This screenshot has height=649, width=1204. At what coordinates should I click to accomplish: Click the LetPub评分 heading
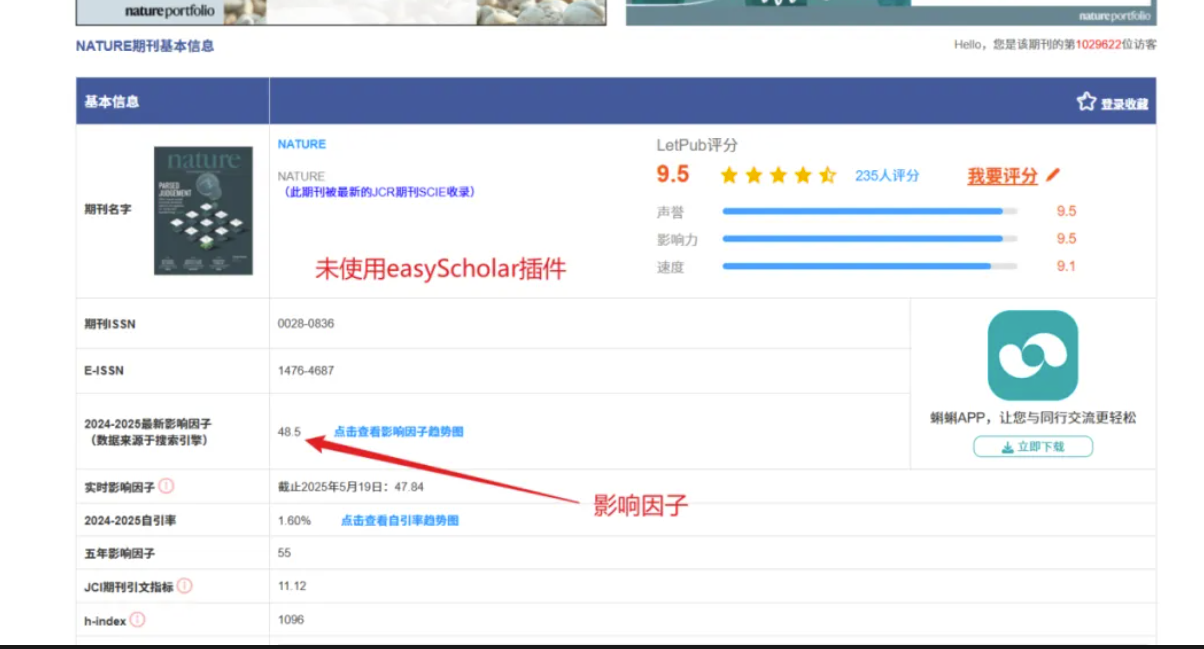coord(697,145)
